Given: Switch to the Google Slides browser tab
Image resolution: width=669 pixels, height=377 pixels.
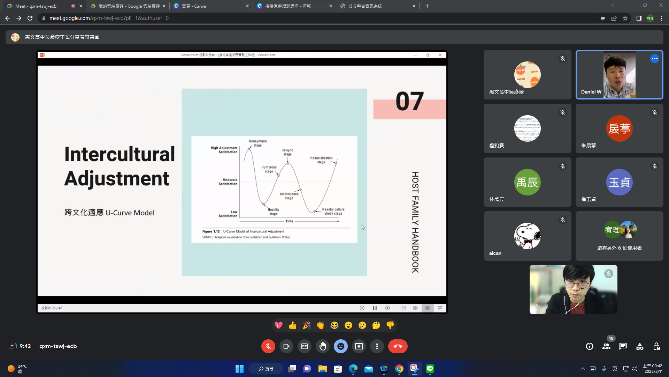Looking at the screenshot, I should pyautogui.click(x=128, y=6).
